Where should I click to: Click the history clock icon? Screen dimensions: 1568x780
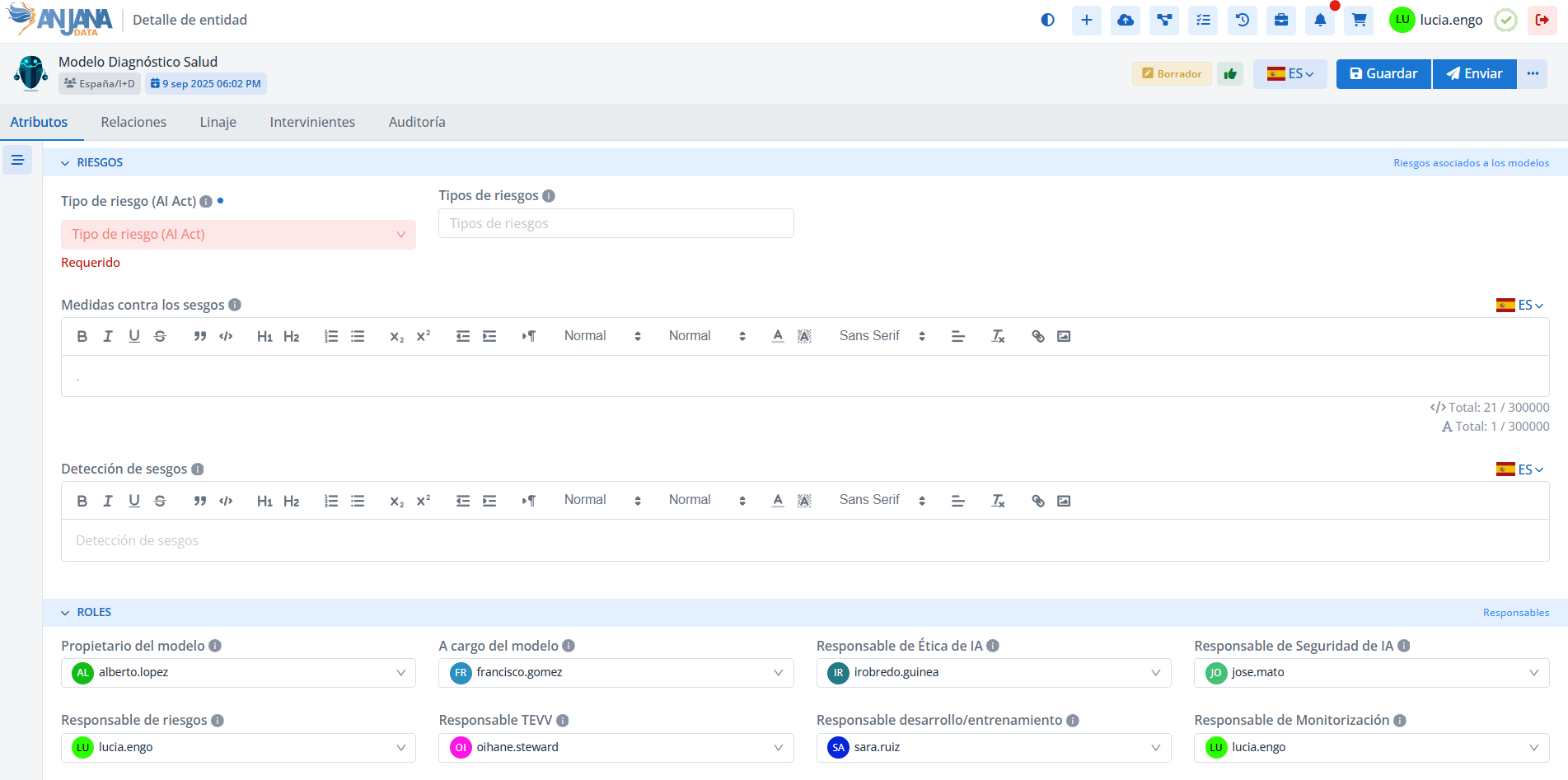click(x=1243, y=21)
